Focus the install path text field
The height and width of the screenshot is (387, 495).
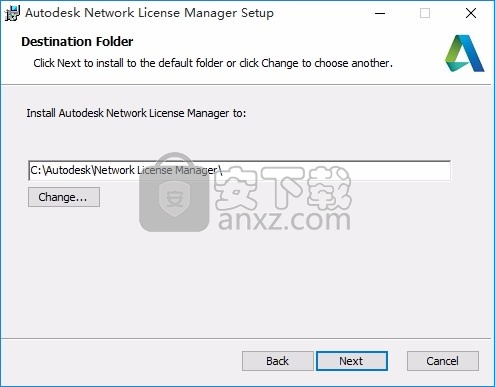point(239,170)
